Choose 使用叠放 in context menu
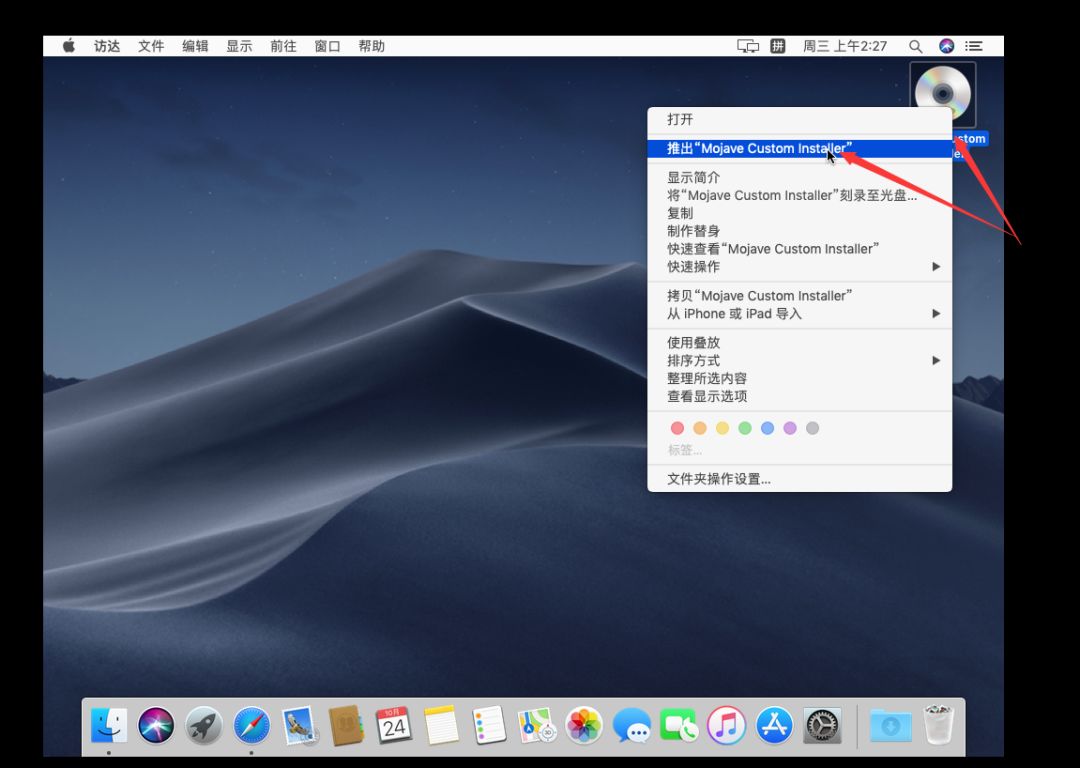 (x=800, y=342)
